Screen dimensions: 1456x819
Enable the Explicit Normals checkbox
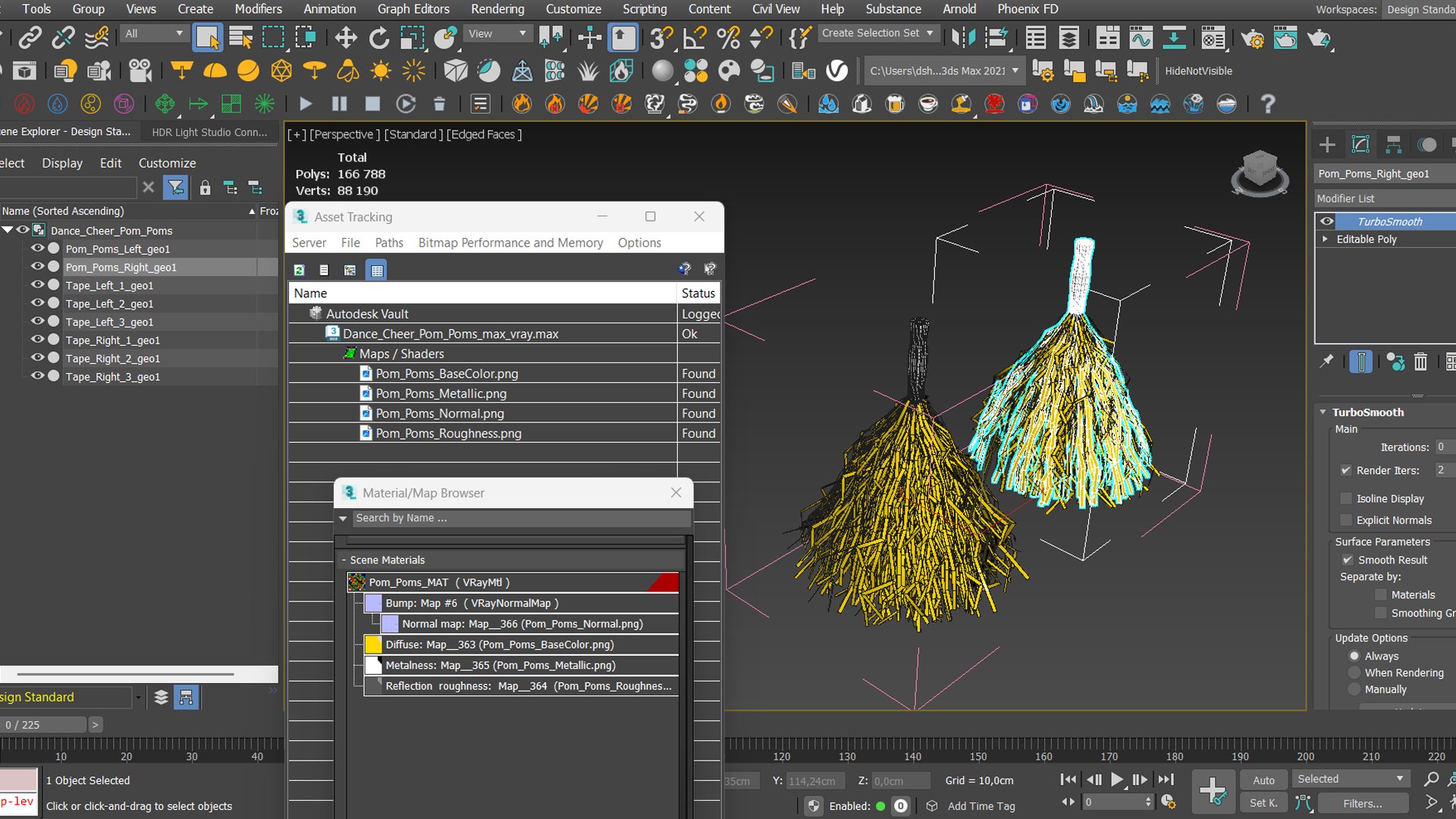(x=1346, y=520)
